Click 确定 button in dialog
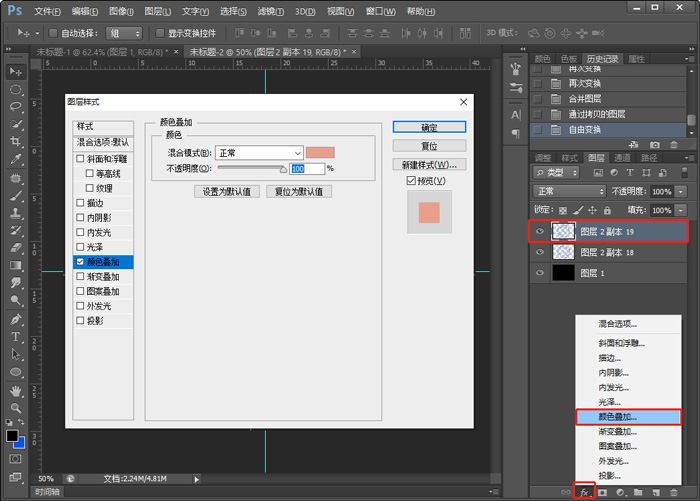This screenshot has width=700, height=501. click(x=429, y=127)
